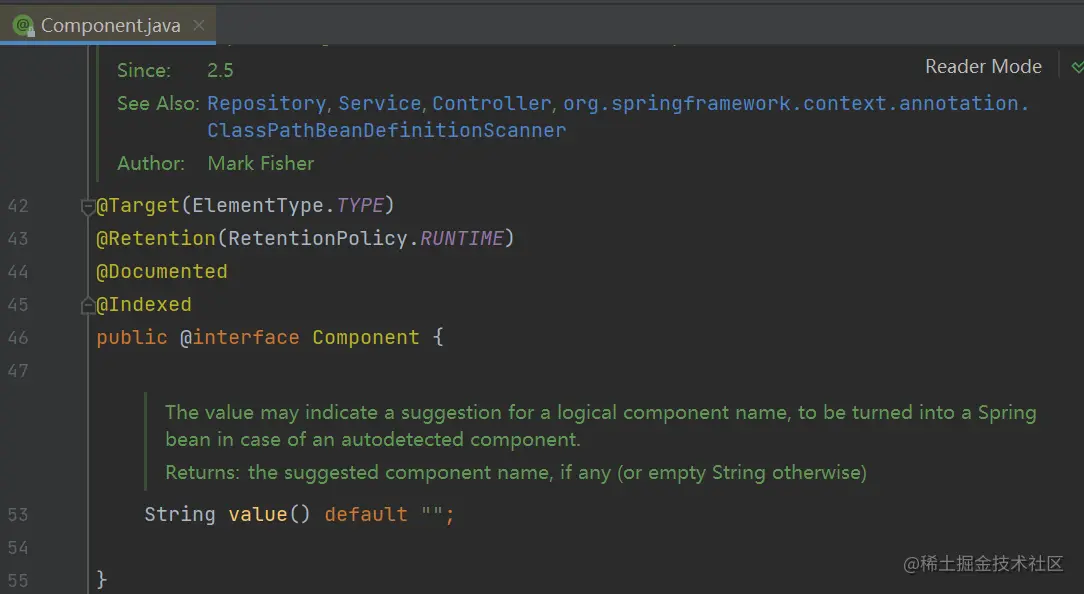
Task: Click line number 53 in the gutter
Action: 18,515
